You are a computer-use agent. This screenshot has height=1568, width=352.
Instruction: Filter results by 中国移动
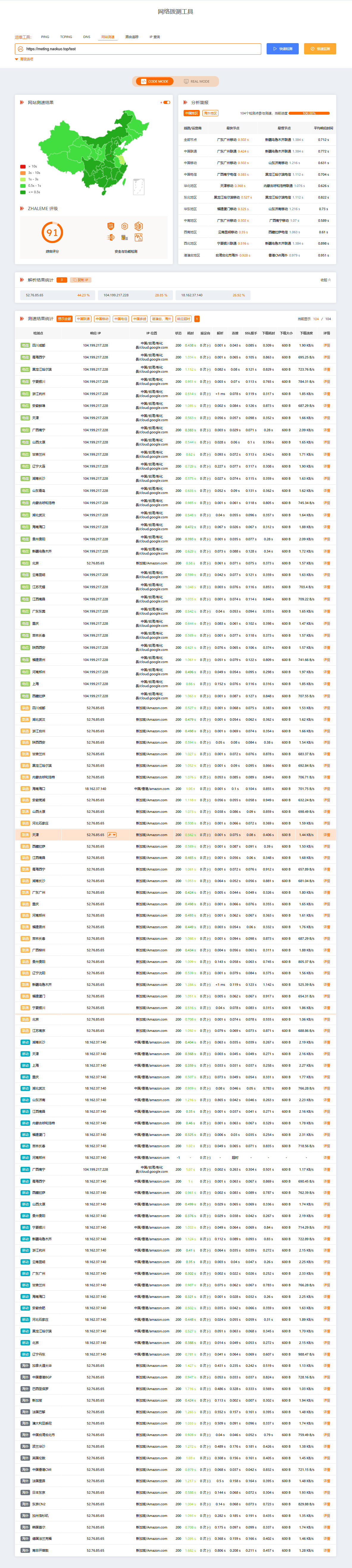[102, 319]
